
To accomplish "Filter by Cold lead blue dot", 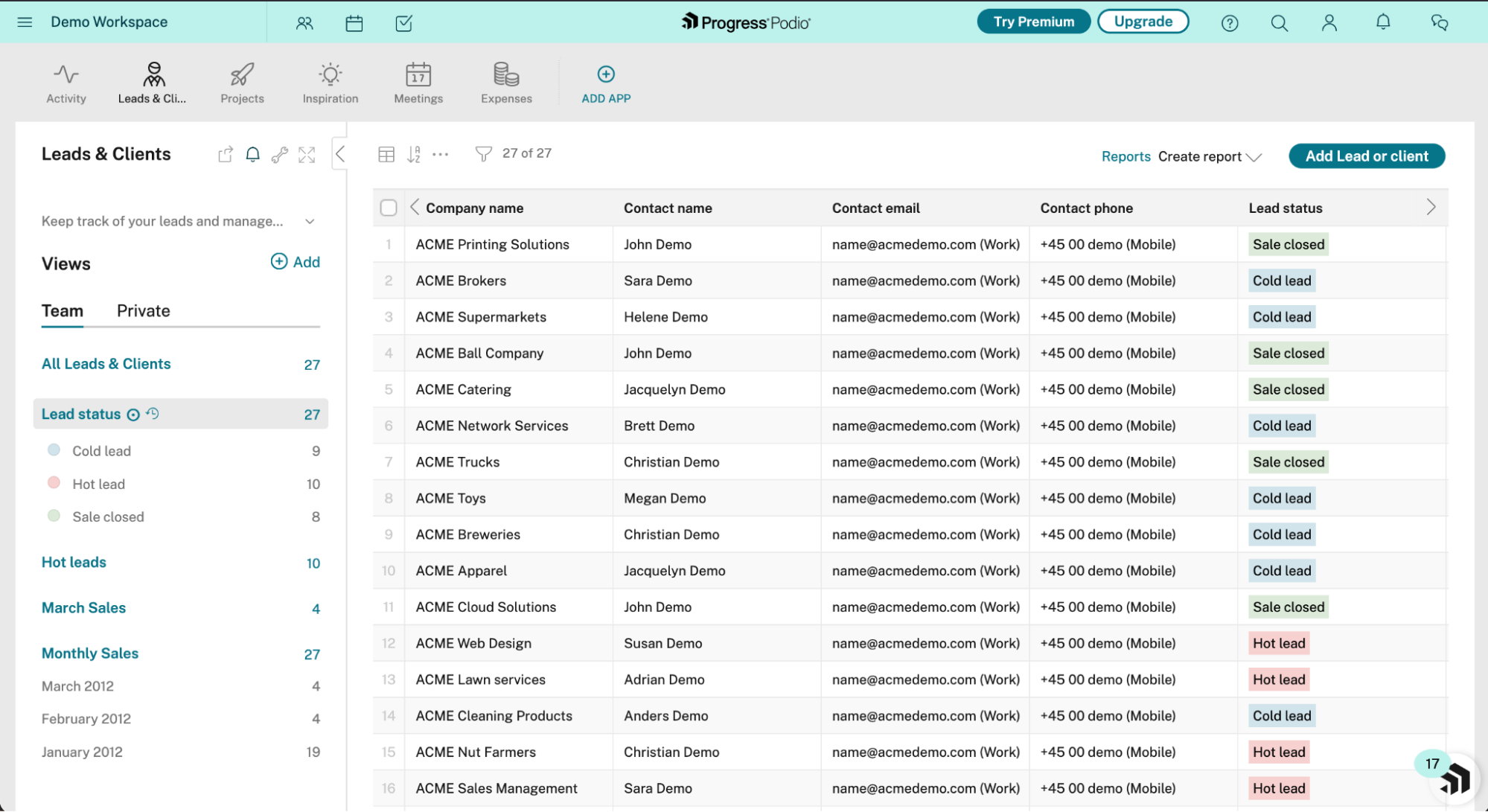I will coord(54,450).
